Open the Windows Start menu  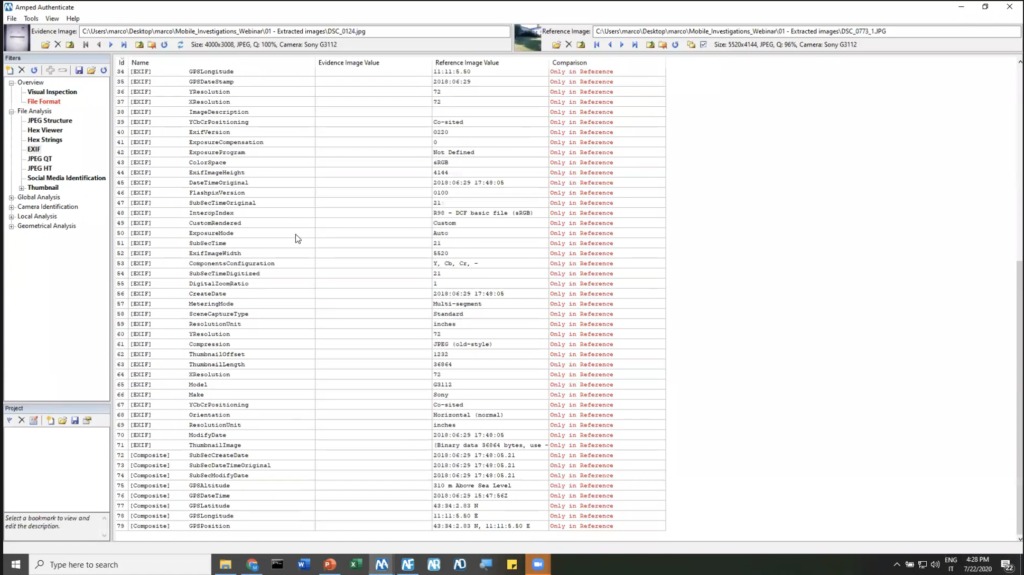[15, 565]
